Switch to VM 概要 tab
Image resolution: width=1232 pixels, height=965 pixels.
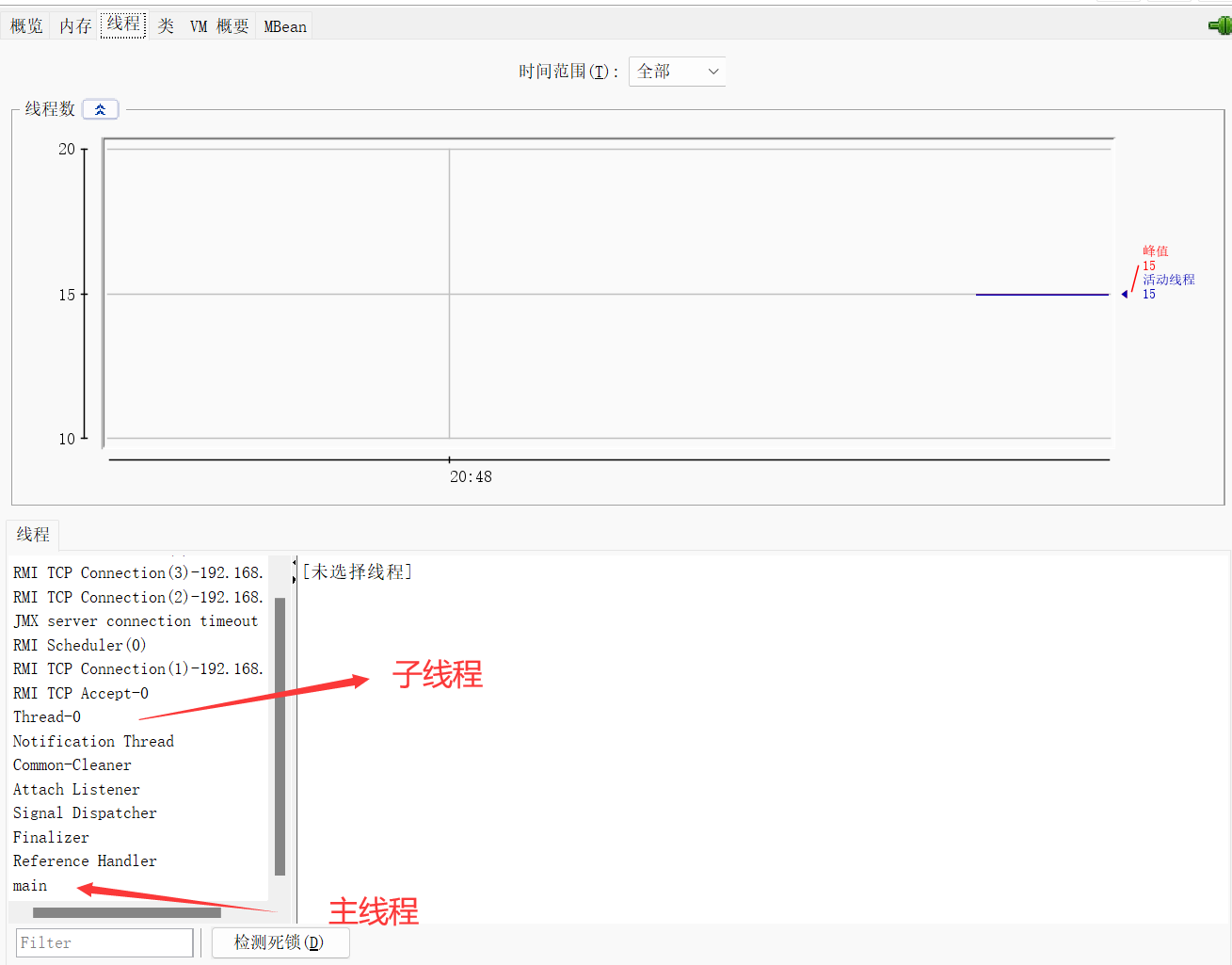pyautogui.click(x=219, y=26)
